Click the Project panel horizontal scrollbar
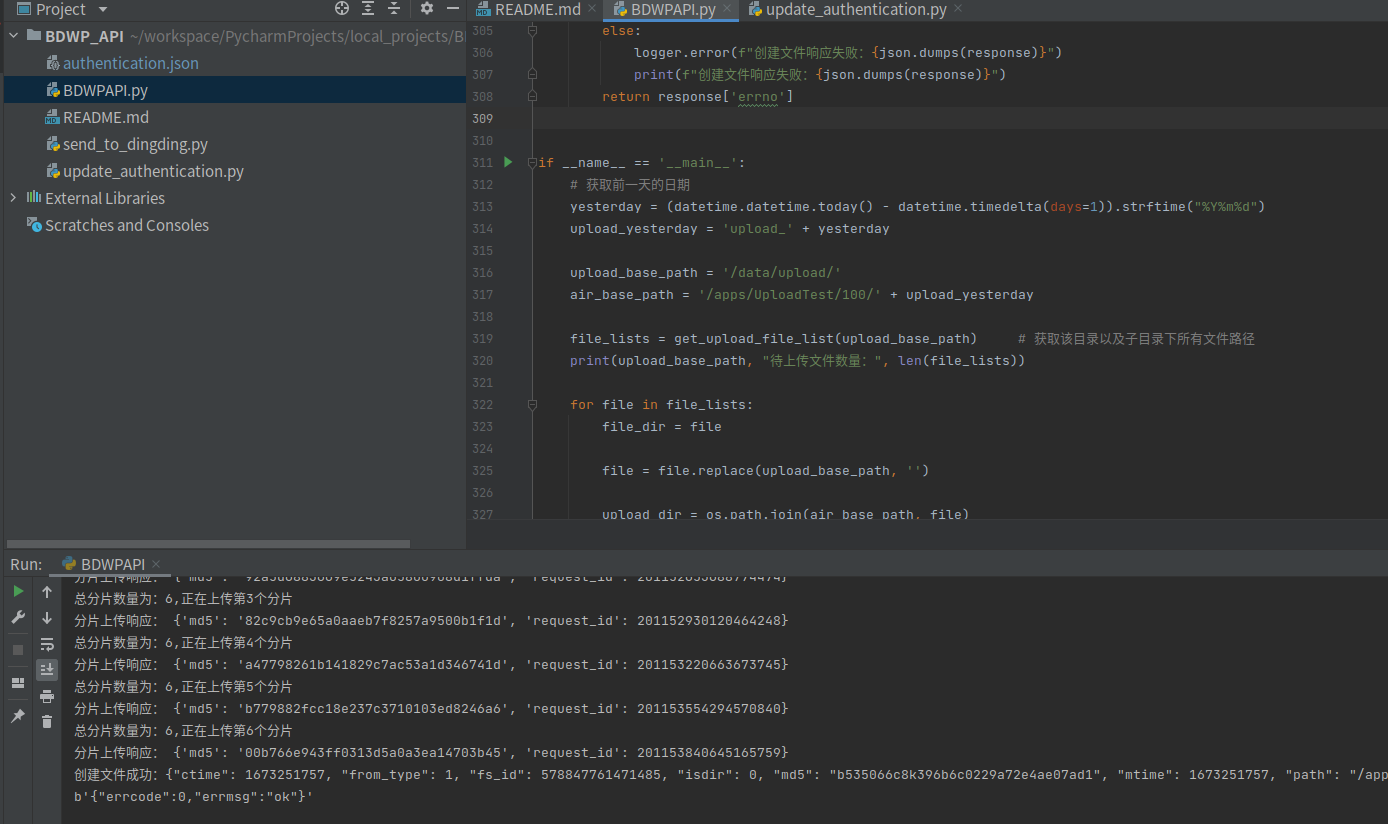Screen dimensions: 1388x824 (207, 544)
